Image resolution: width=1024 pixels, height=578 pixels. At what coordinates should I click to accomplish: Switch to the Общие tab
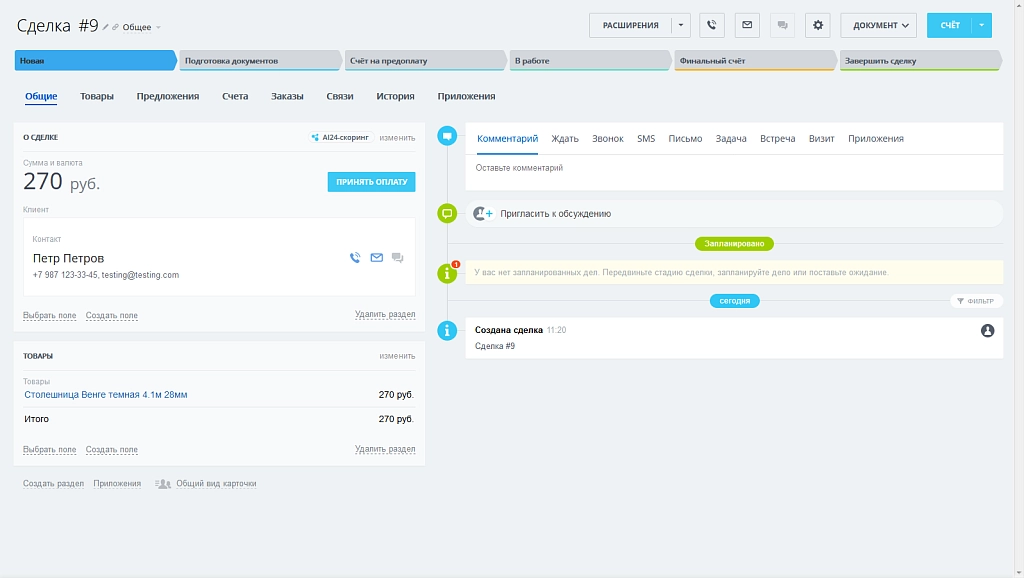(x=41, y=96)
